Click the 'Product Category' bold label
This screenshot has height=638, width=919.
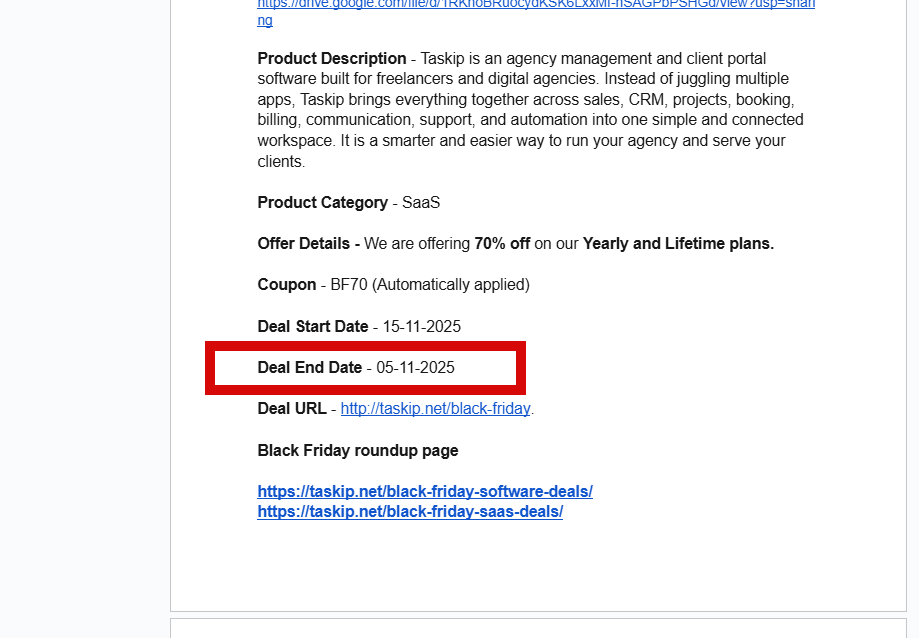tap(322, 203)
